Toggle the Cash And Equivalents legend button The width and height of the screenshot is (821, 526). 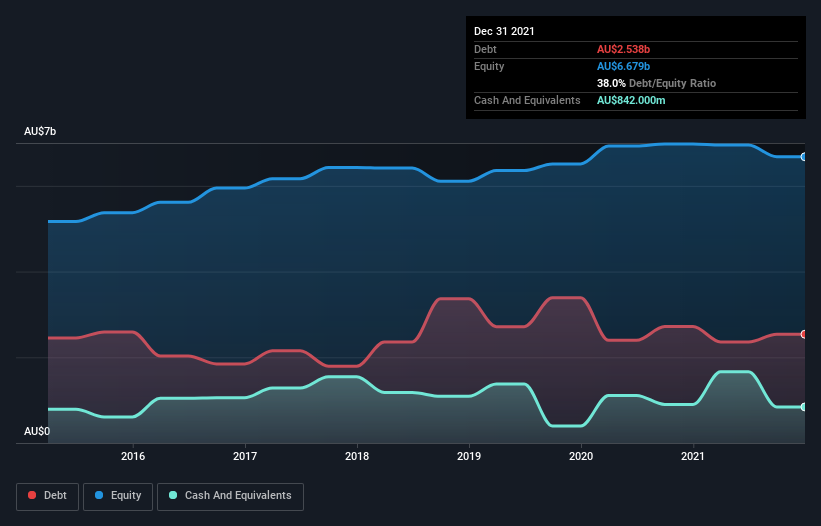pos(230,496)
